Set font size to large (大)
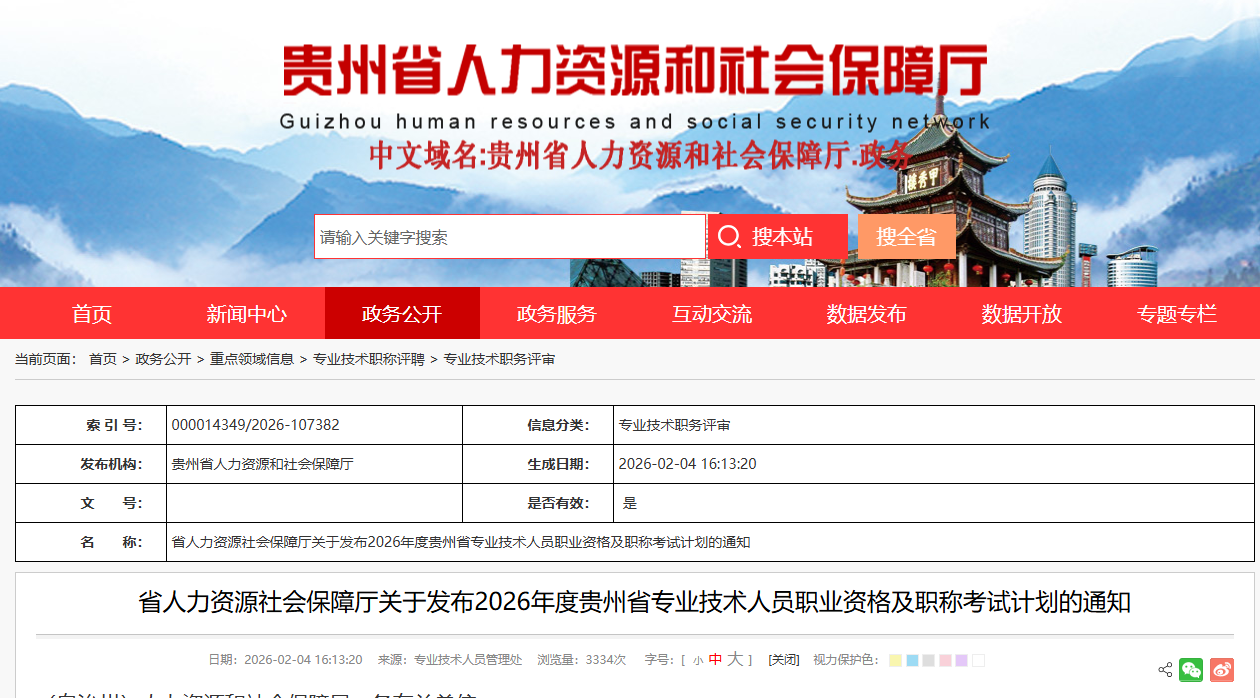The image size is (1260, 698). (x=734, y=659)
